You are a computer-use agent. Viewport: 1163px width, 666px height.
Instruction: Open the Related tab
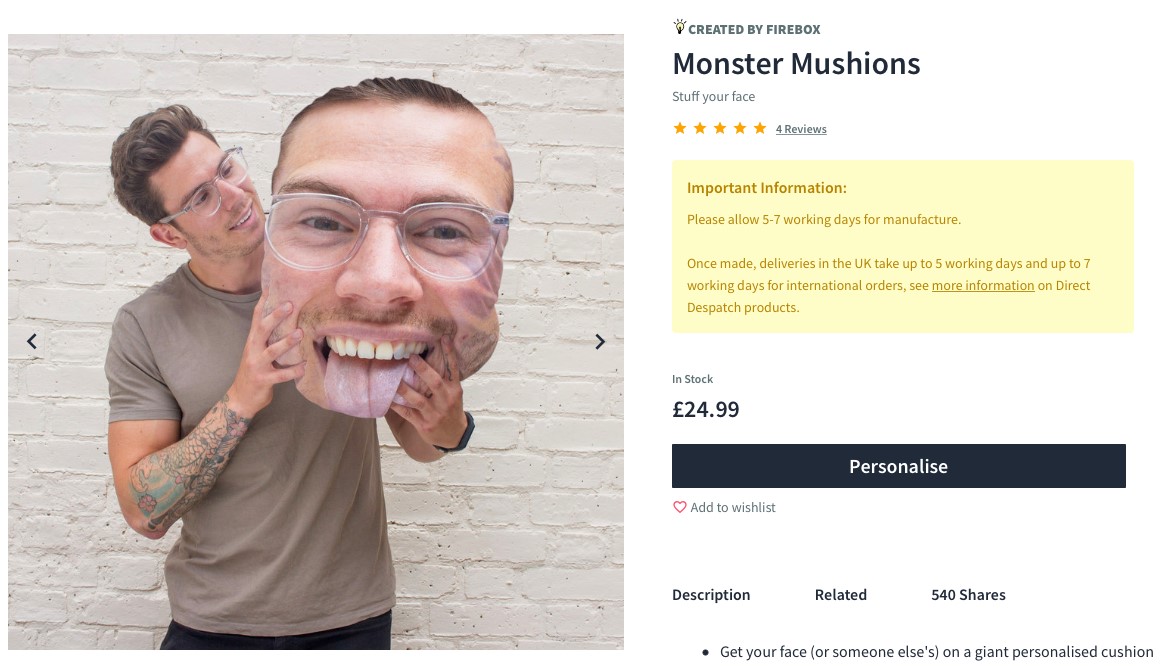tap(840, 595)
